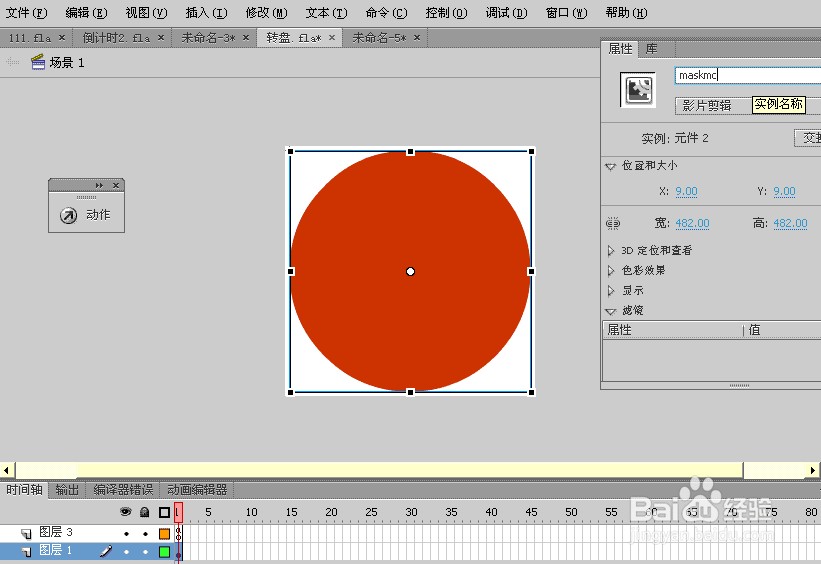Click the back arrow beside 场景 1
The image size is (821, 564).
pyautogui.click(x=13, y=62)
